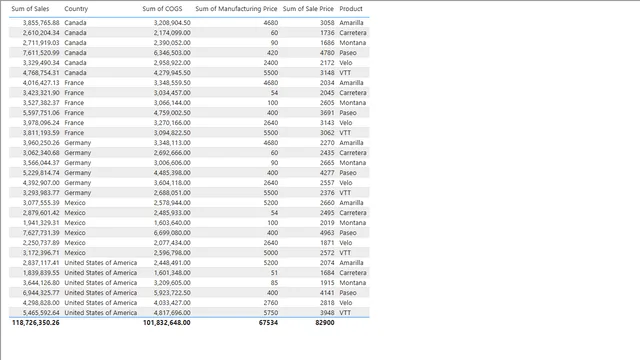Click the total sales 118,726,350.26
This screenshot has width=640, height=360.
pyautogui.click(x=36, y=322)
